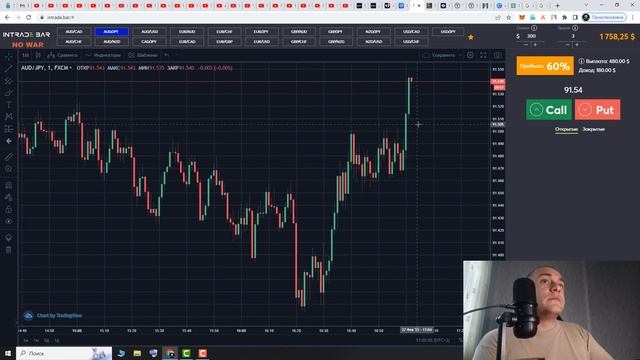This screenshot has width=640, height=360.
Task: Hide all drawings with the eye icon
Action: point(9,221)
